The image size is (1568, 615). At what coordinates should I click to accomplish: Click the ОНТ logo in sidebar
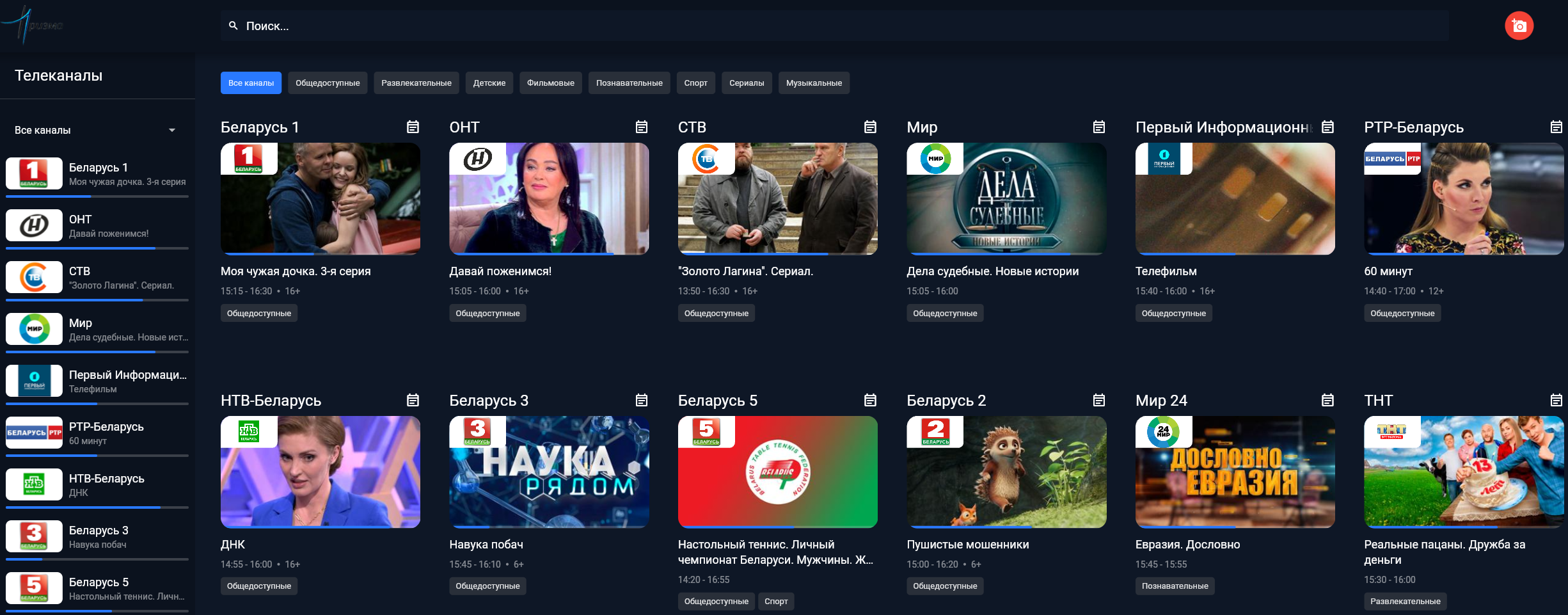point(34,225)
